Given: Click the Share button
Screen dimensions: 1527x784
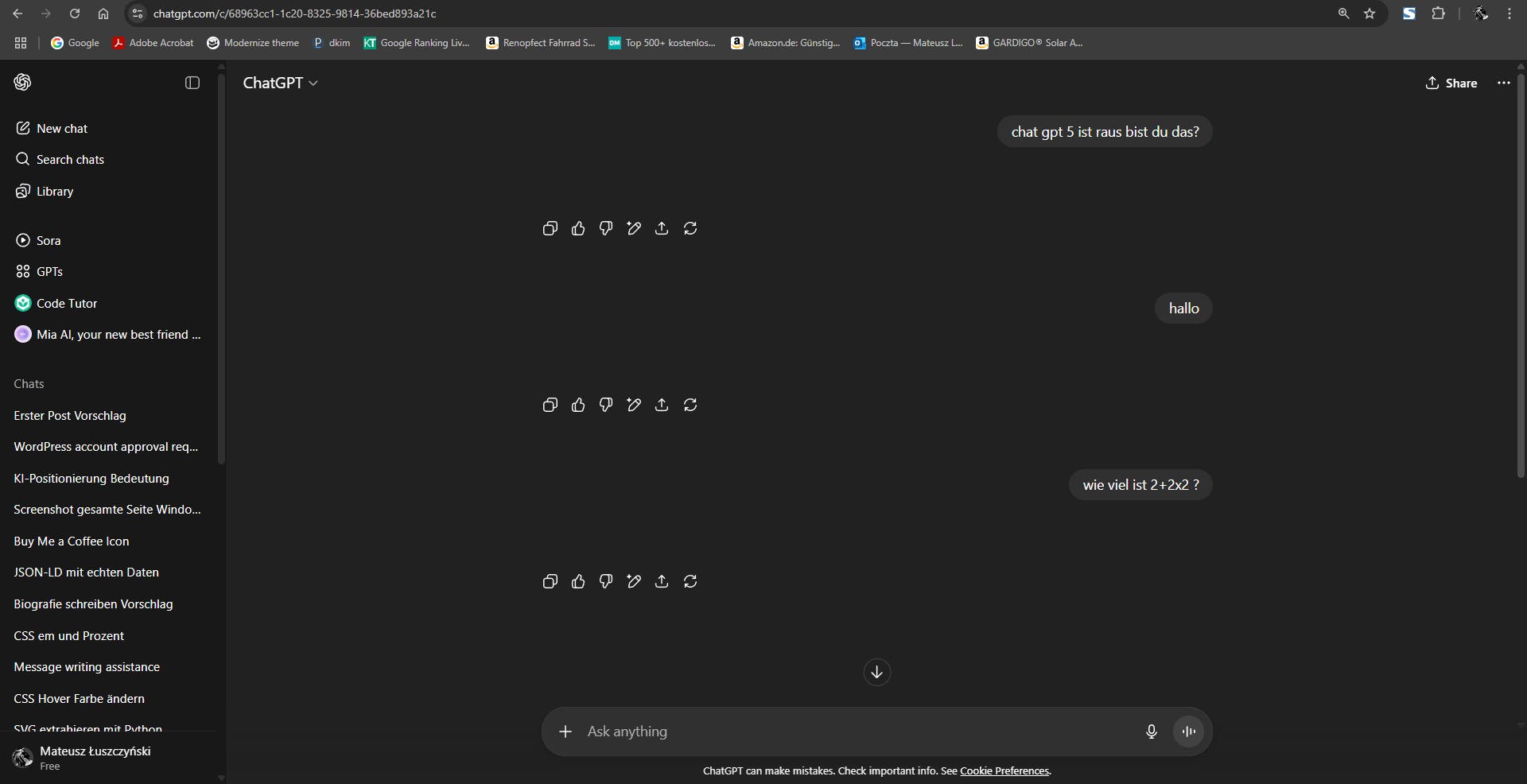Looking at the screenshot, I should click(1451, 83).
